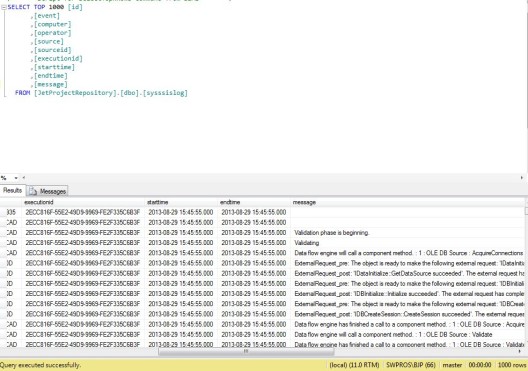Select the Results tab
The height and width of the screenshot is (371, 528).
12,191
